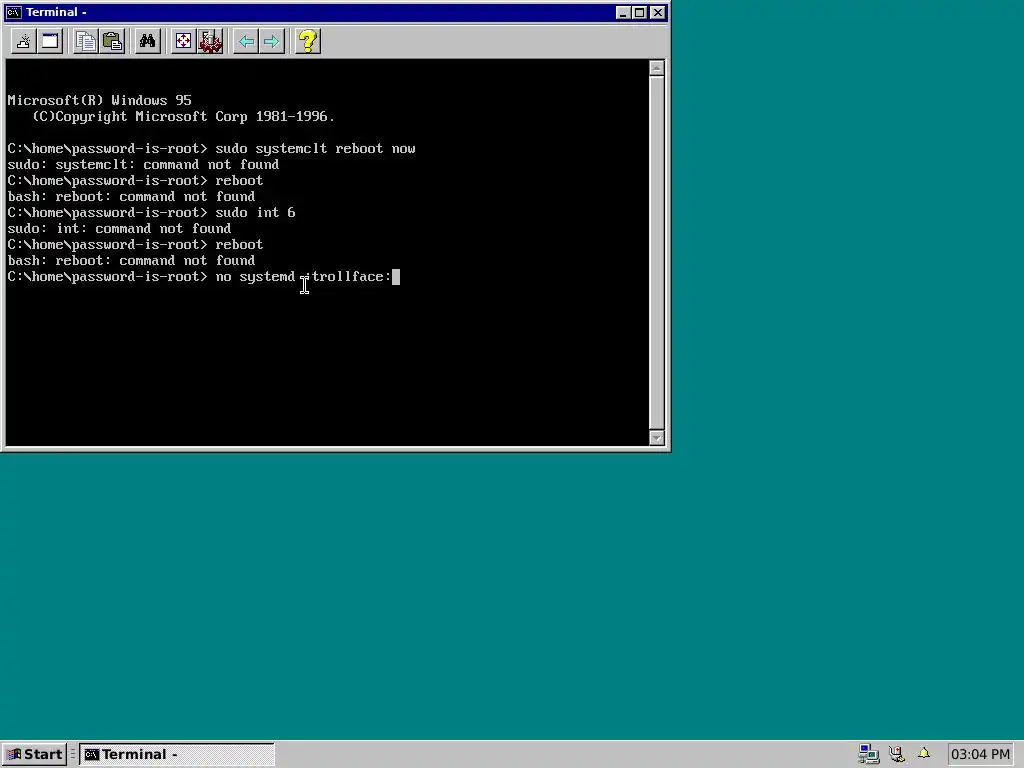Click the blank window toolbar icon

tap(50, 42)
